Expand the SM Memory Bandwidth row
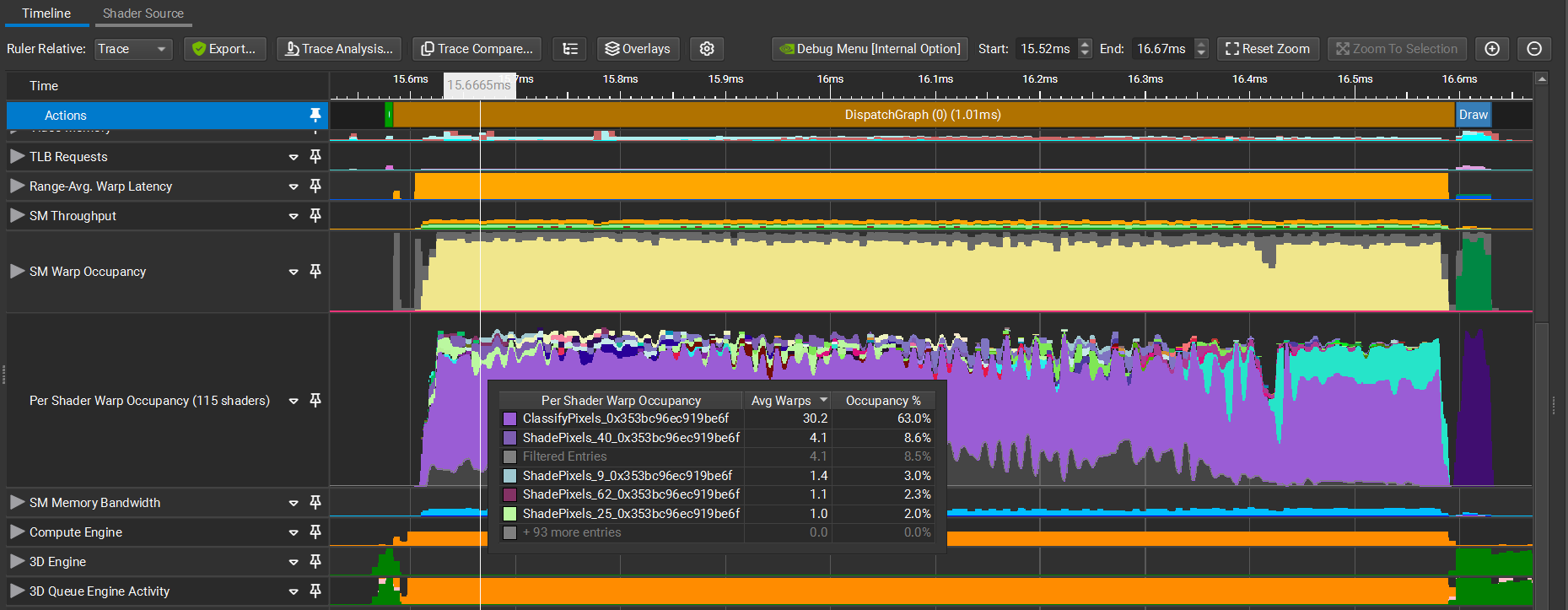This screenshot has height=610, width=1568. coord(17,502)
